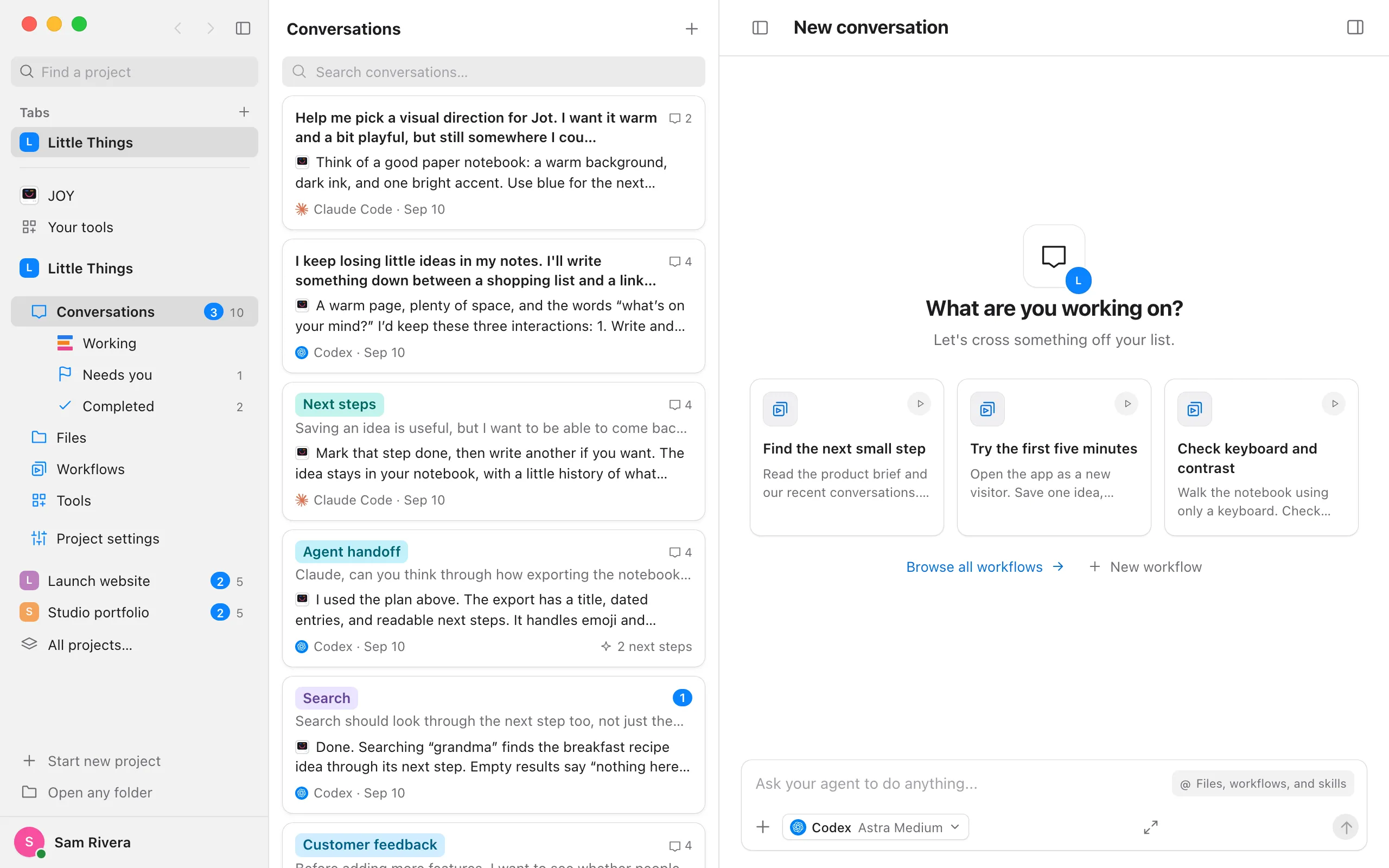The image size is (1389, 868).
Task: Add attachment with composer plus icon
Action: [x=763, y=827]
